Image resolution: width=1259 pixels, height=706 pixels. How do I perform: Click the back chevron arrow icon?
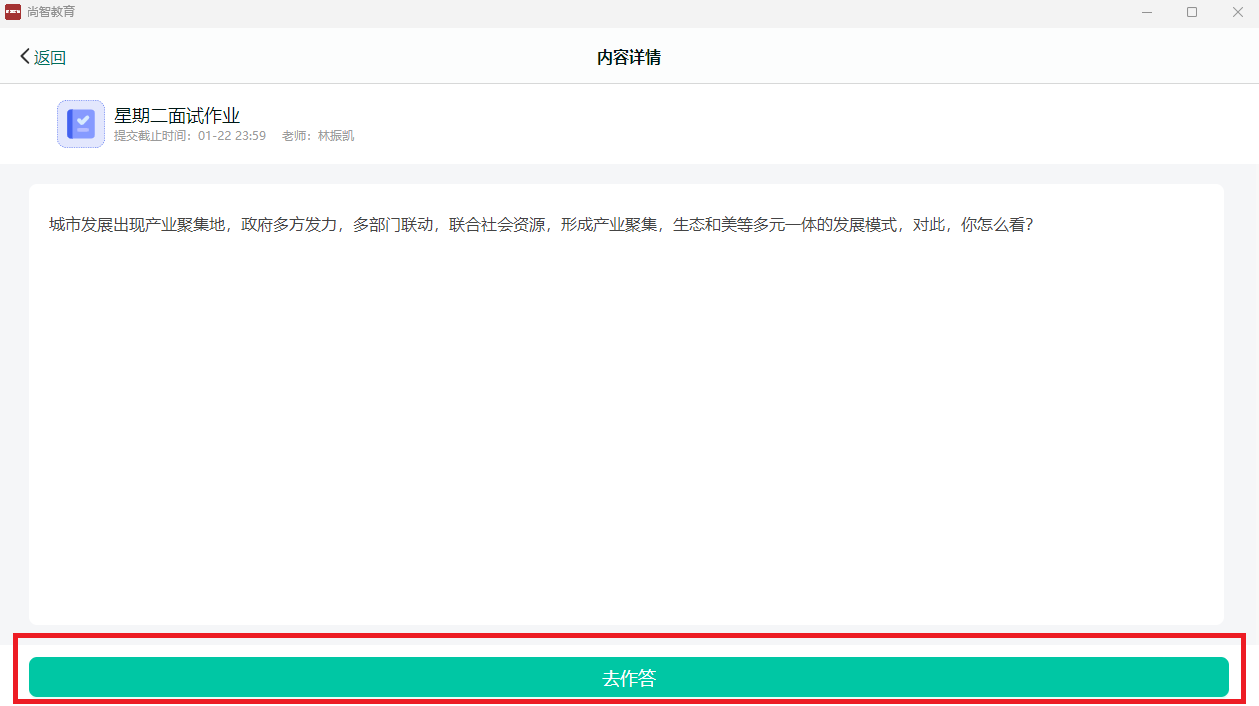(x=25, y=57)
